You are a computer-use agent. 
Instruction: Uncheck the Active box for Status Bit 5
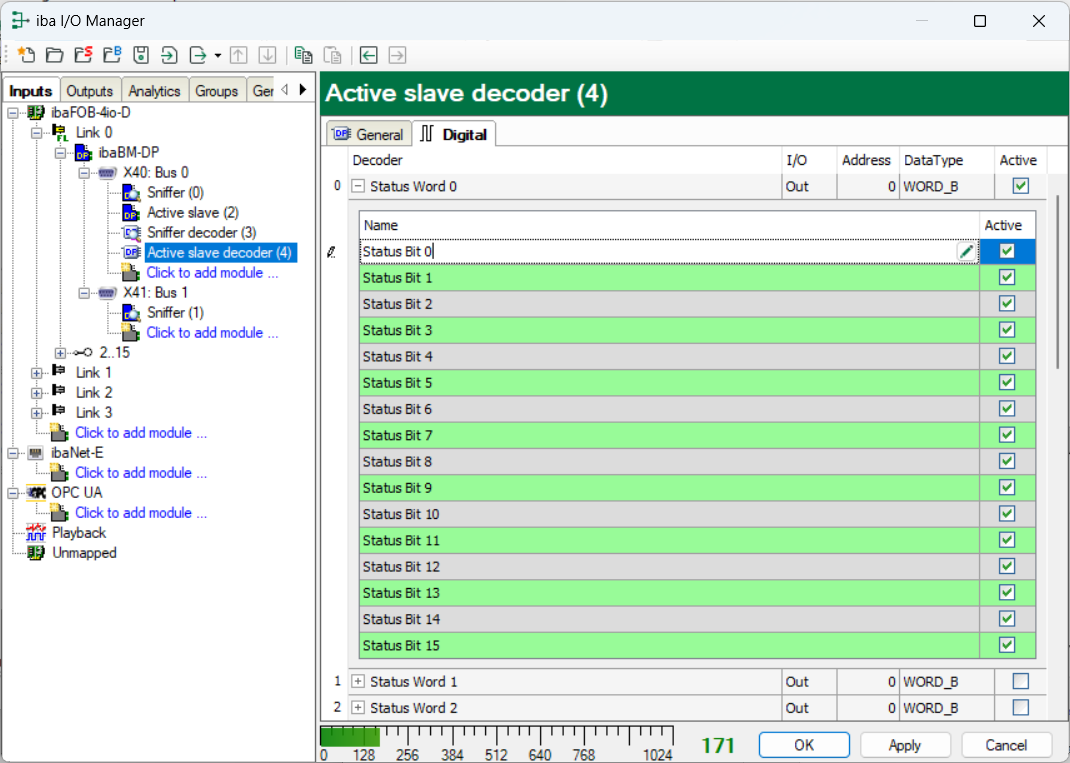tap(1007, 382)
